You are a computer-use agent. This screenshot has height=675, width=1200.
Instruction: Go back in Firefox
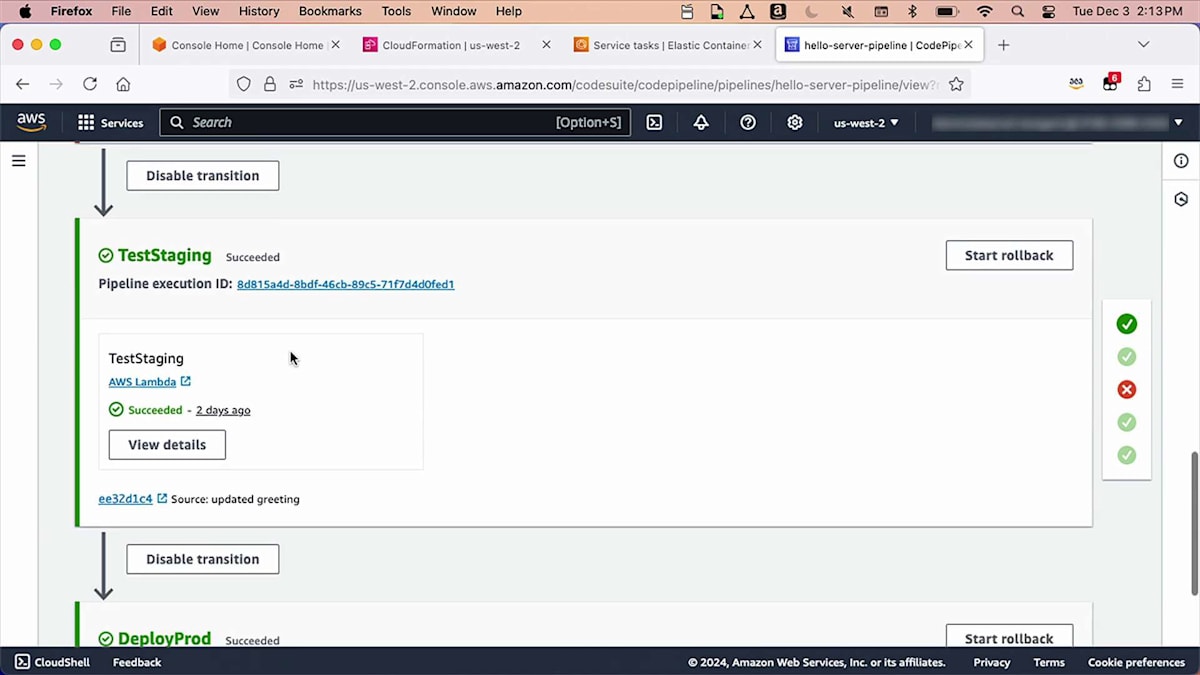tap(22, 84)
